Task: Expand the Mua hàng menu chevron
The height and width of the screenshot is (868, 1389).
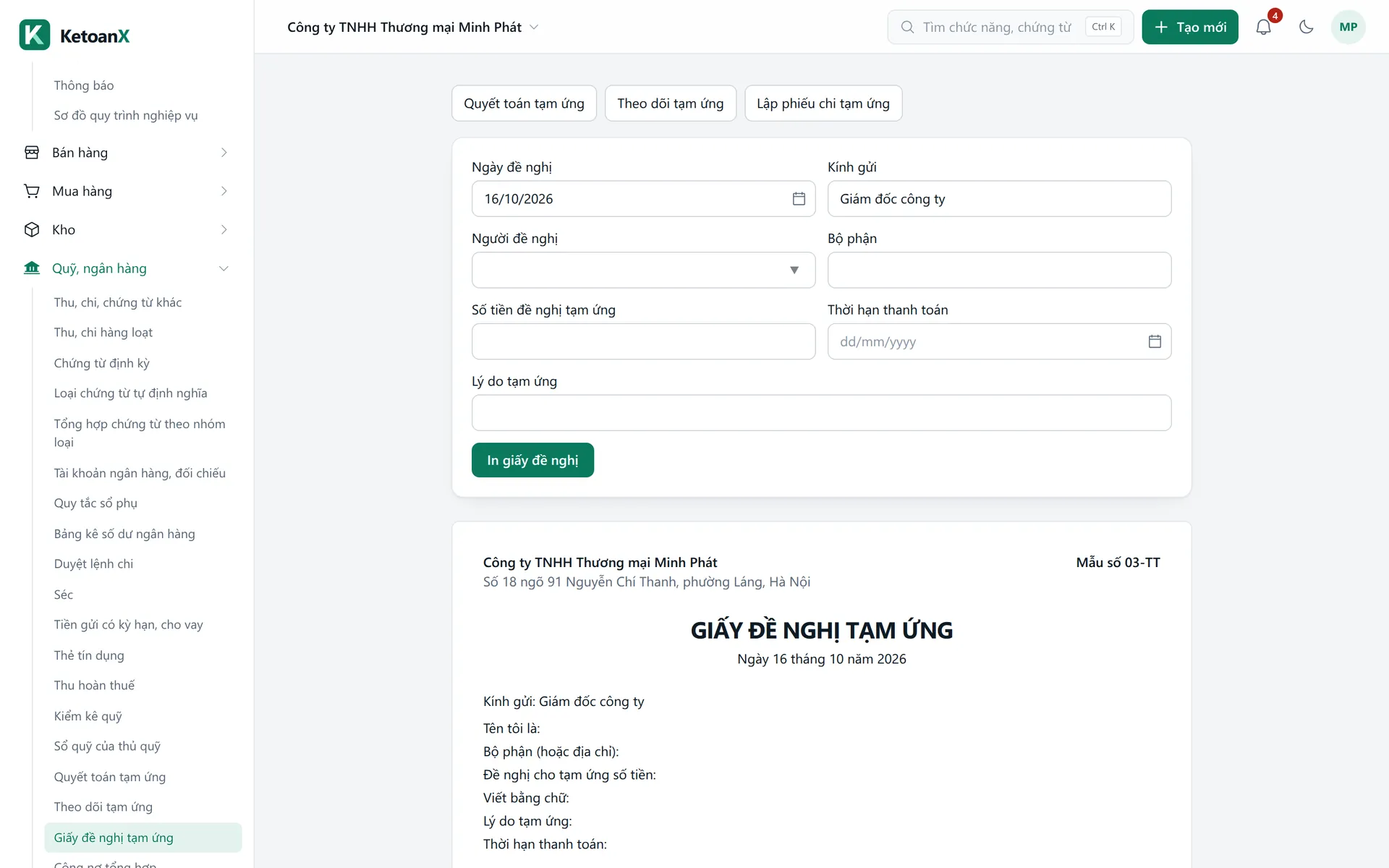Action: [x=224, y=191]
